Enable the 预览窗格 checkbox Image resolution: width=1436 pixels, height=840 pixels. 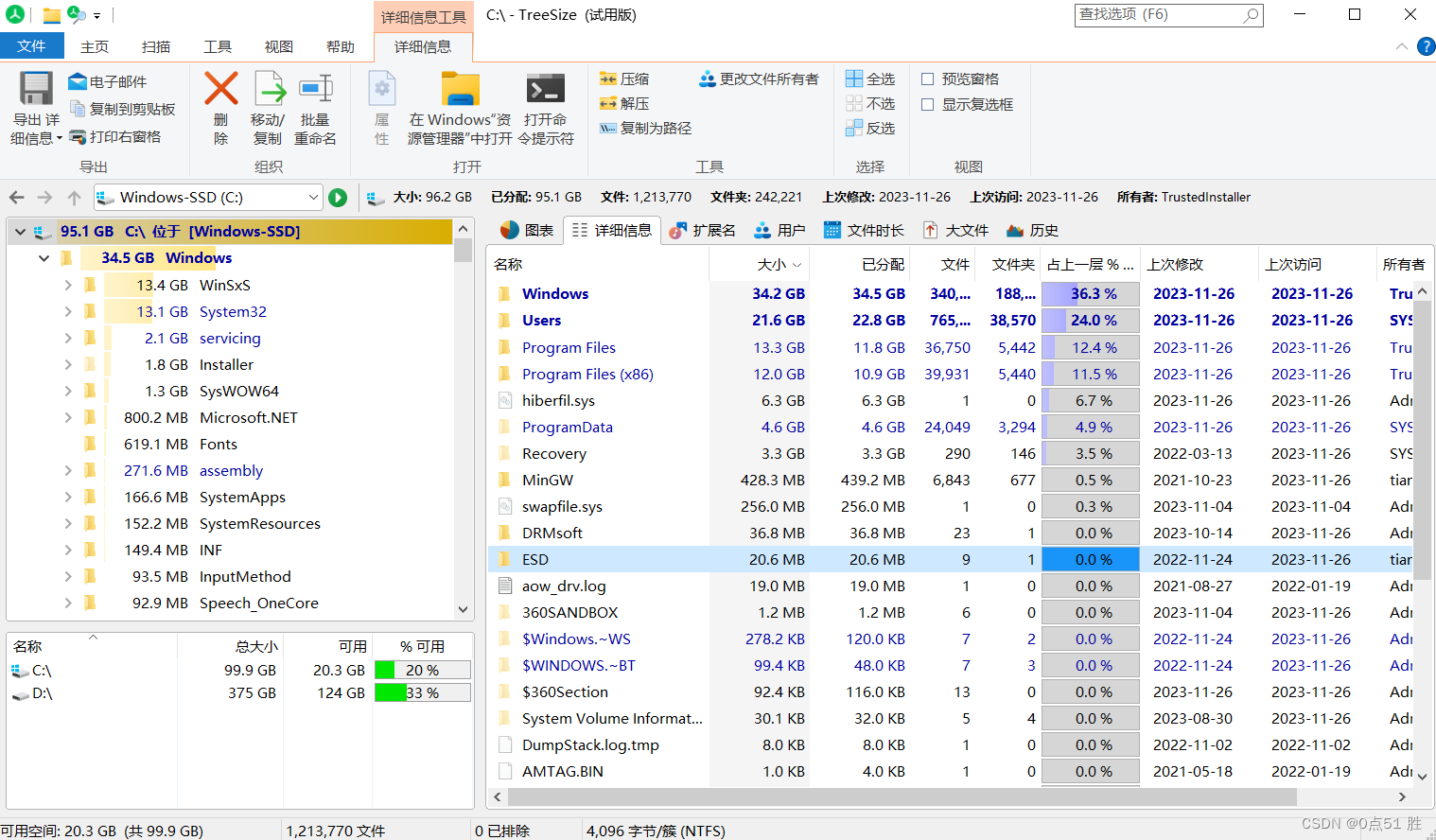pyautogui.click(x=928, y=79)
